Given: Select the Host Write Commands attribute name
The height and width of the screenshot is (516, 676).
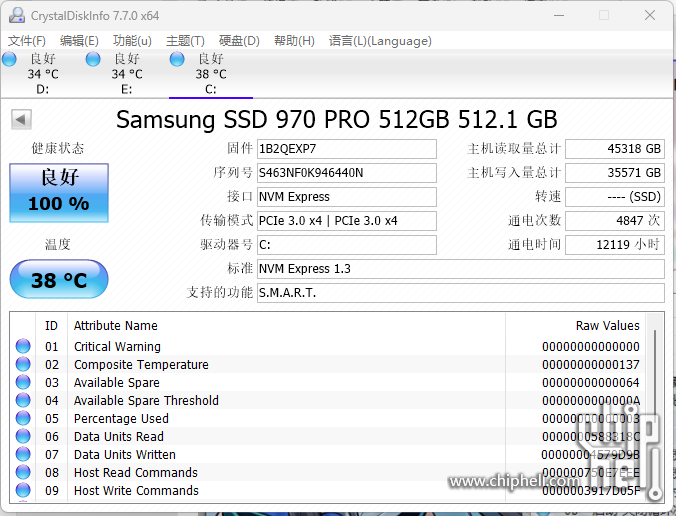Looking at the screenshot, I should (x=136, y=491).
